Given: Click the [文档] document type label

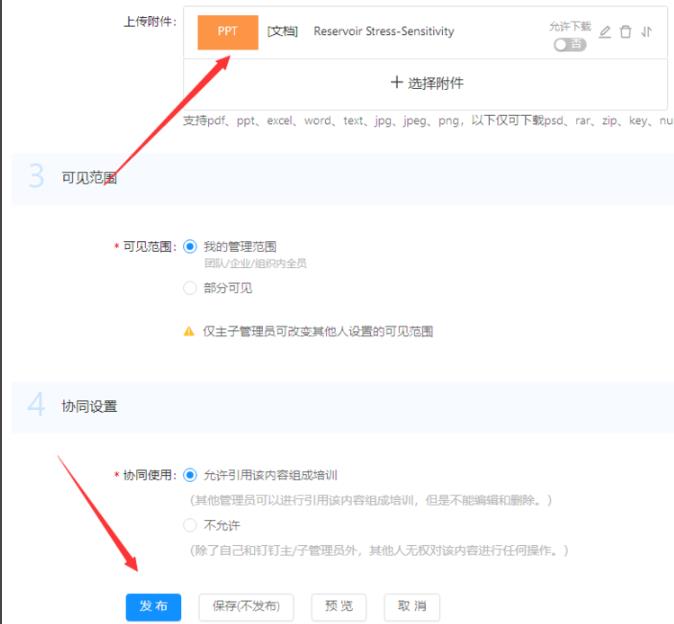Looking at the screenshot, I should pyautogui.click(x=283, y=32).
